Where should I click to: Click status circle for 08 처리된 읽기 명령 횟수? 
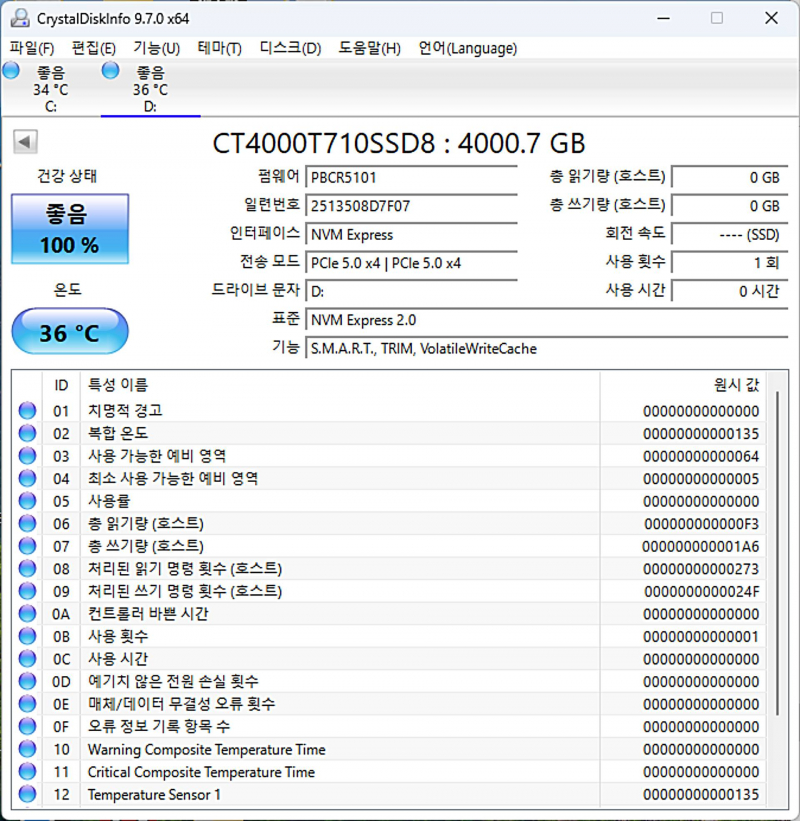(x=27, y=569)
